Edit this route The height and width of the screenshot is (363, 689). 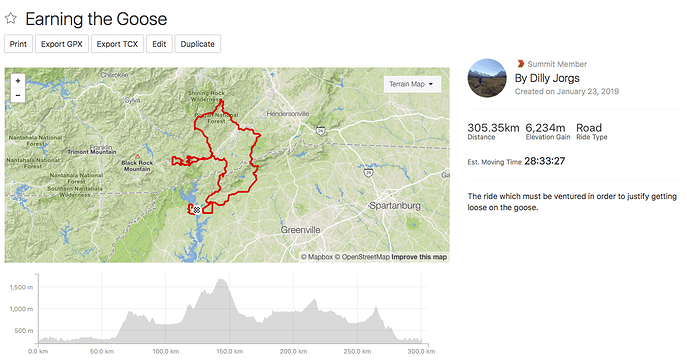tap(159, 44)
